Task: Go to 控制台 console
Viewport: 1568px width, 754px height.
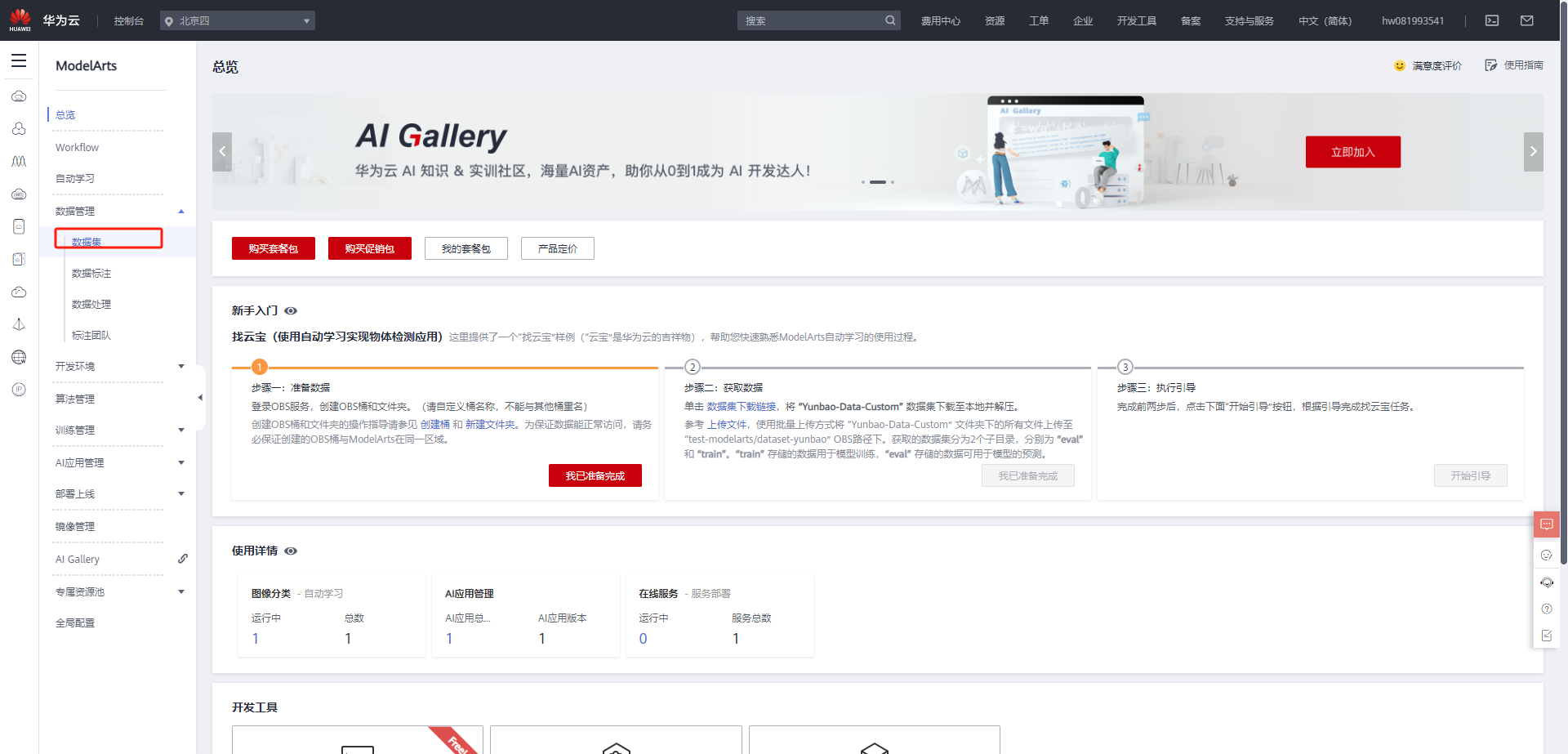Action: point(129,21)
